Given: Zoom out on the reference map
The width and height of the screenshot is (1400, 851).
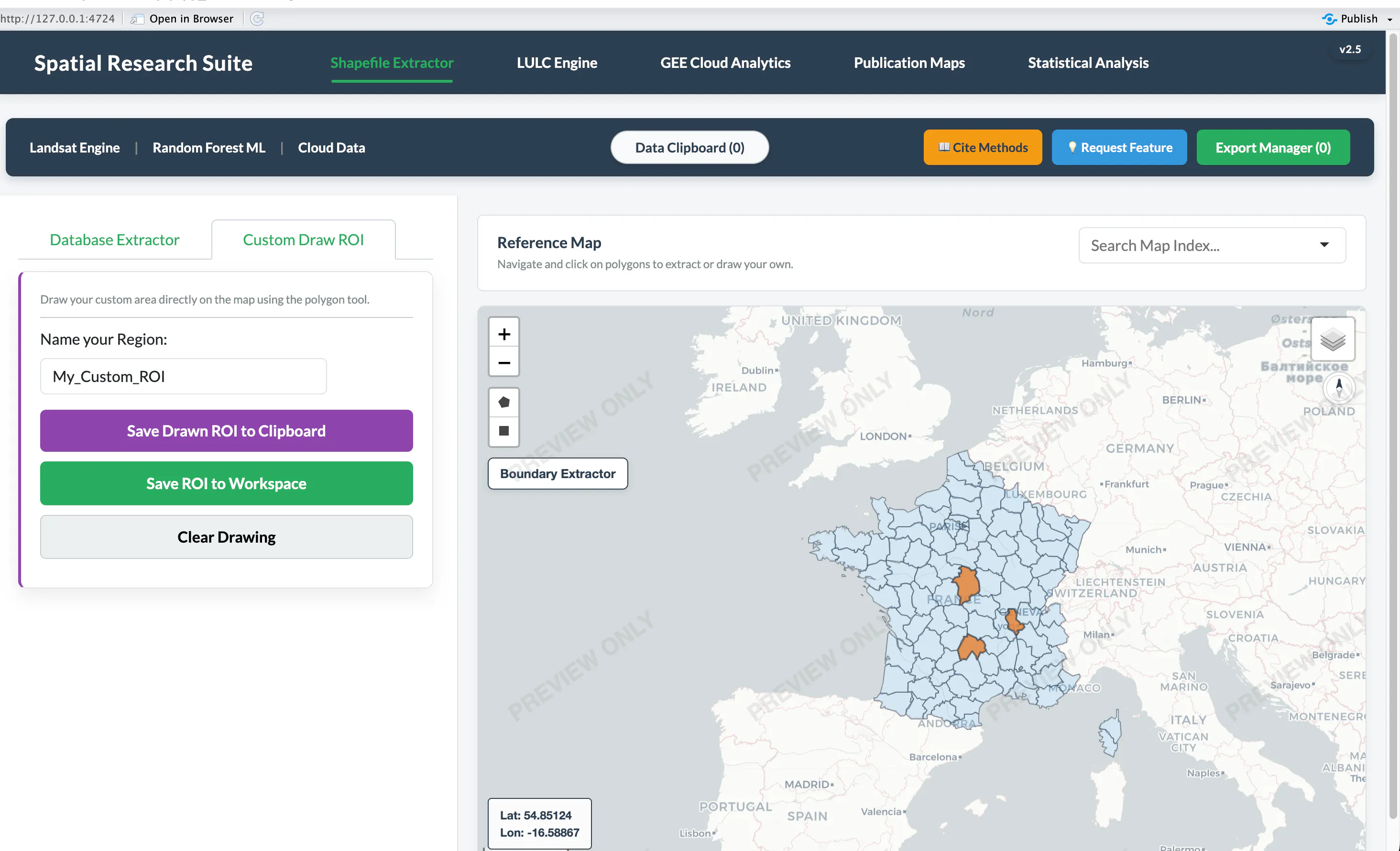Looking at the screenshot, I should (x=503, y=362).
